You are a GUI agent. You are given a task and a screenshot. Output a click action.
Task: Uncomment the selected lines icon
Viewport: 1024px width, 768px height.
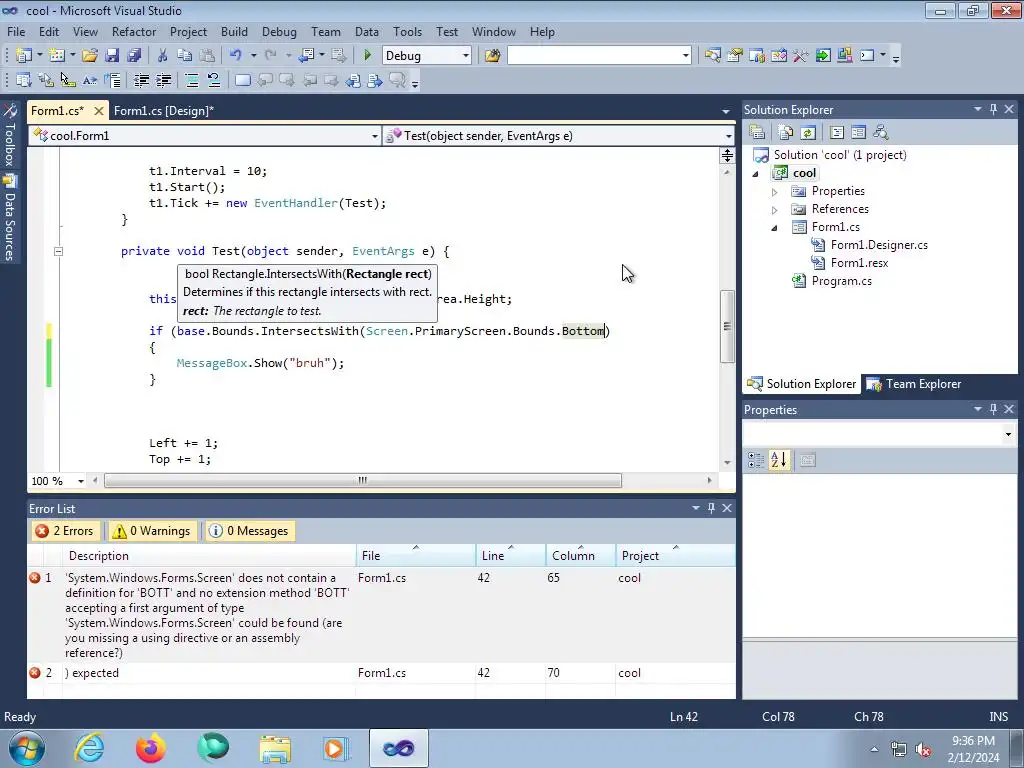(214, 80)
